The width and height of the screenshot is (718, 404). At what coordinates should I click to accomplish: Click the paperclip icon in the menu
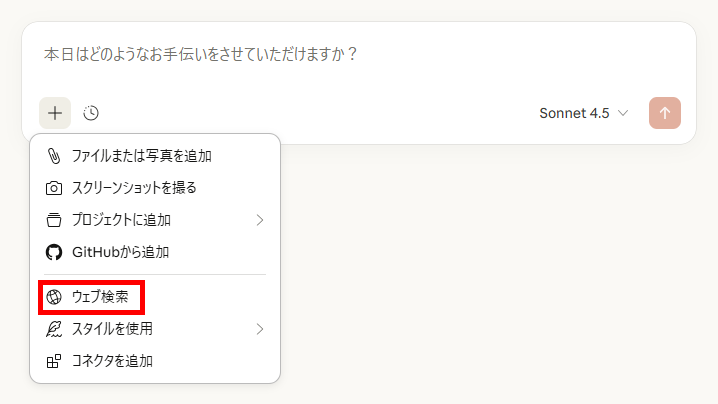tap(54, 156)
